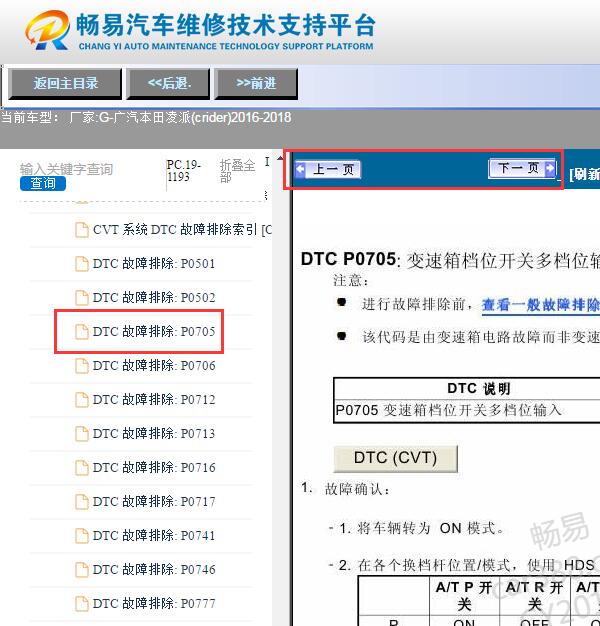The height and width of the screenshot is (626, 600).
Task: Click right arrow icon on 下一页
Action: click(x=550, y=168)
